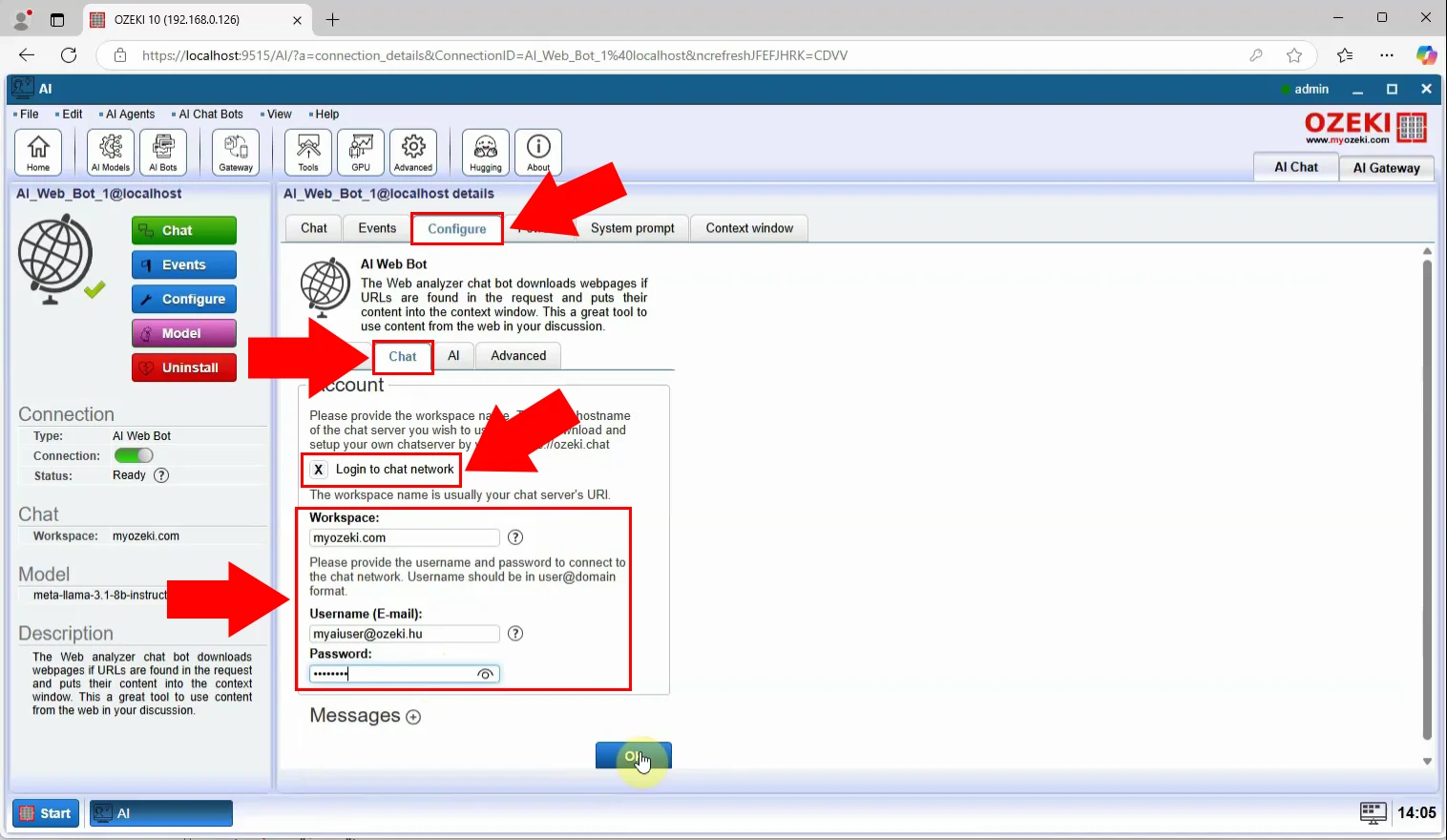Click the site information lock icon
This screenshot has width=1447, height=840.
click(120, 55)
